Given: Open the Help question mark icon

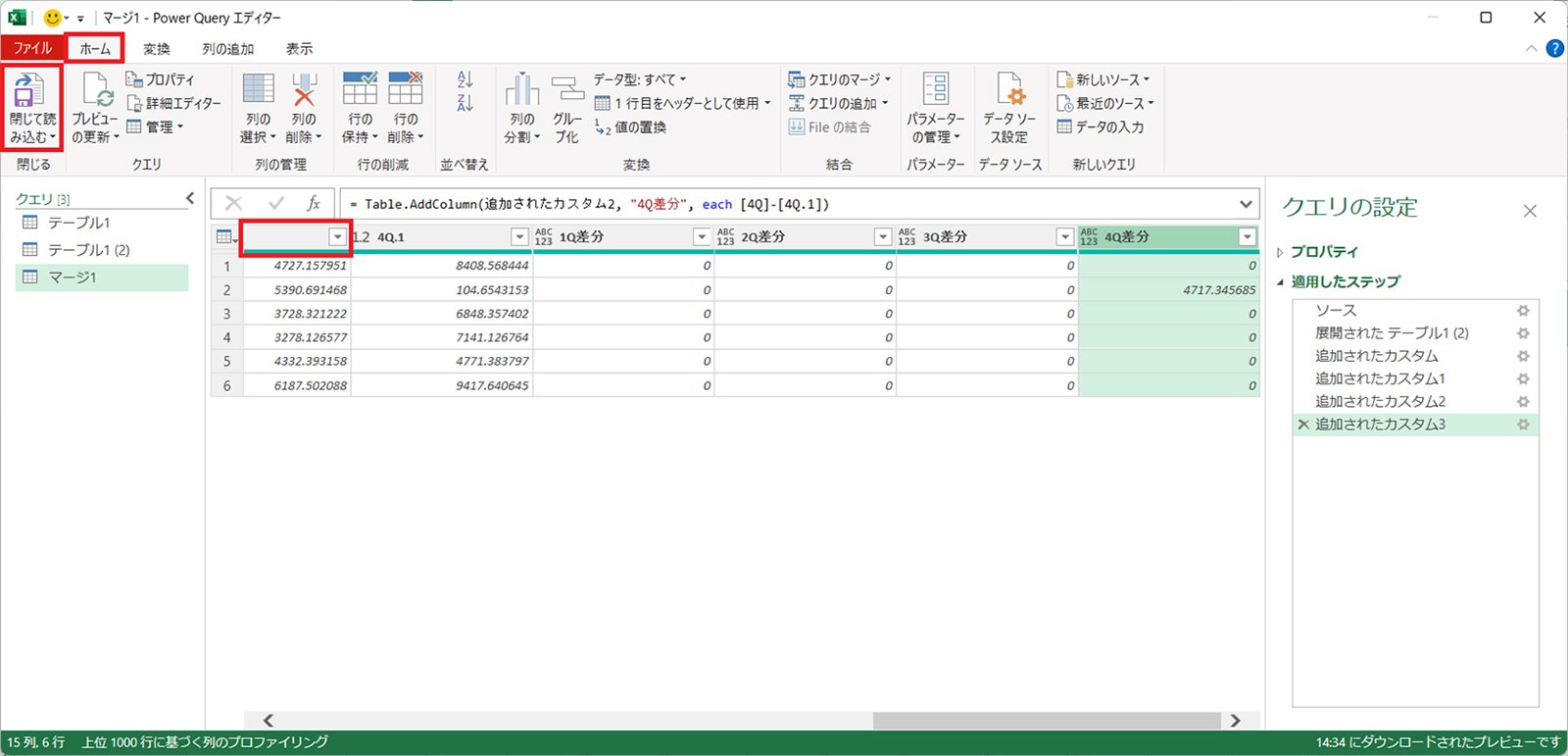Looking at the screenshot, I should 1554,48.
